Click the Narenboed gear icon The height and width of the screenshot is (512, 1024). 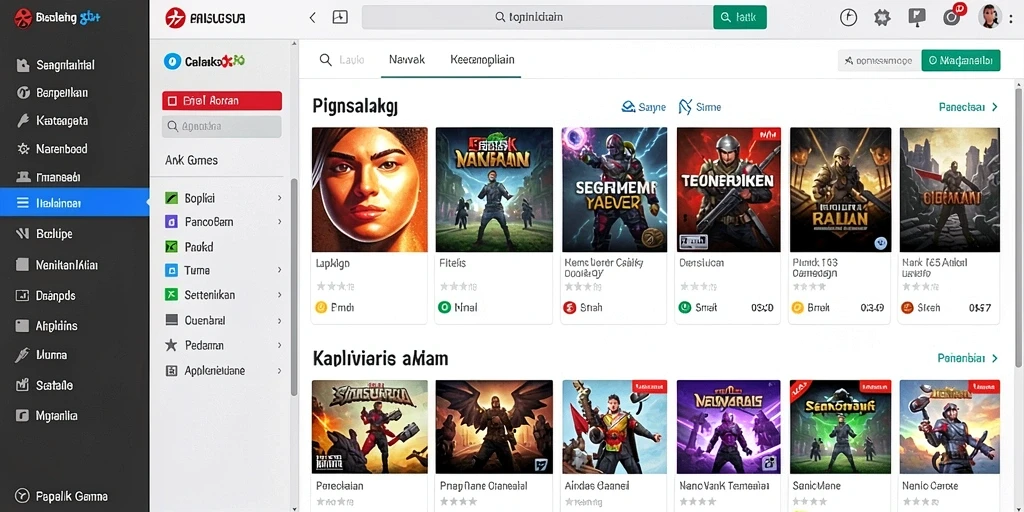pos(23,149)
